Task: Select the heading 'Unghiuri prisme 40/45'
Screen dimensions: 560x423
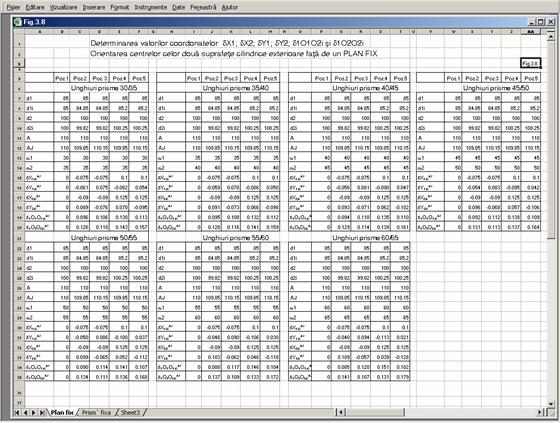Action: [365, 88]
